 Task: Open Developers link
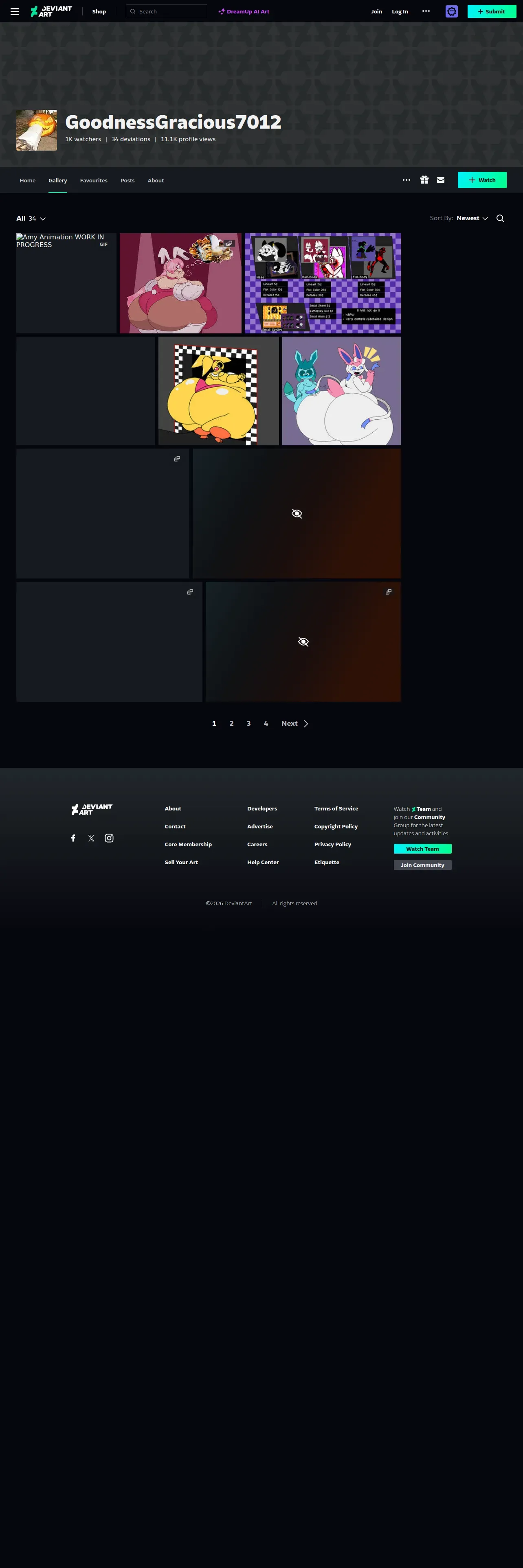pos(262,808)
